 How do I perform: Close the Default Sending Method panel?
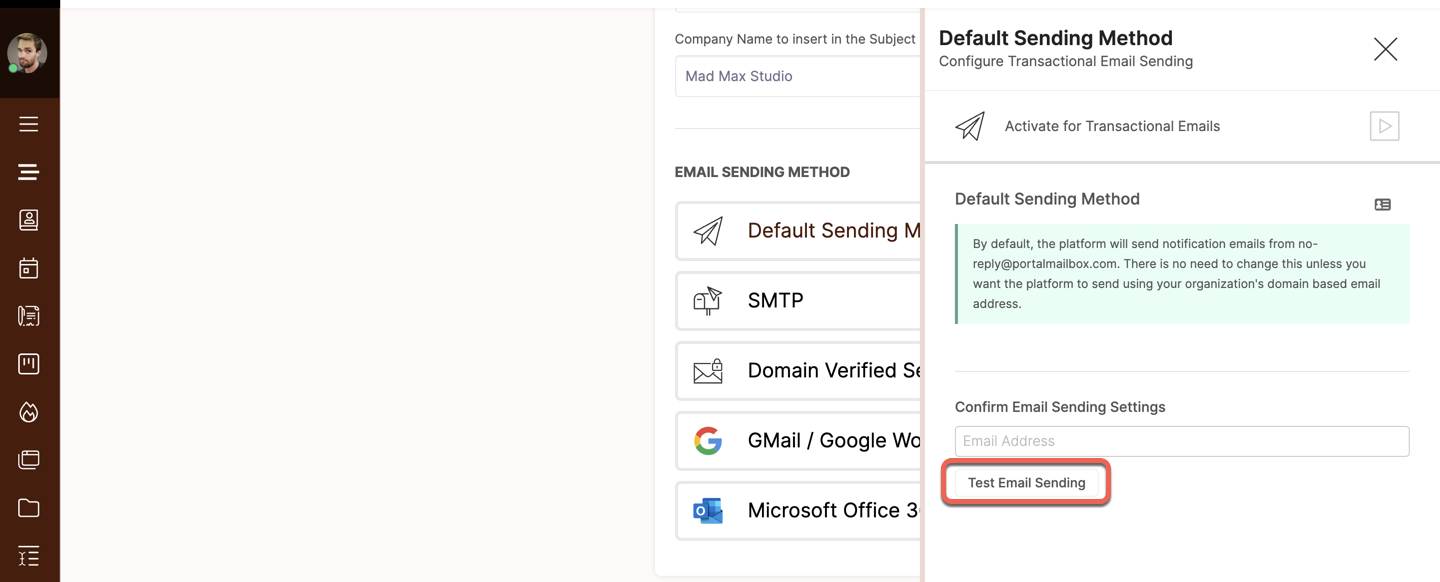pos(1385,49)
